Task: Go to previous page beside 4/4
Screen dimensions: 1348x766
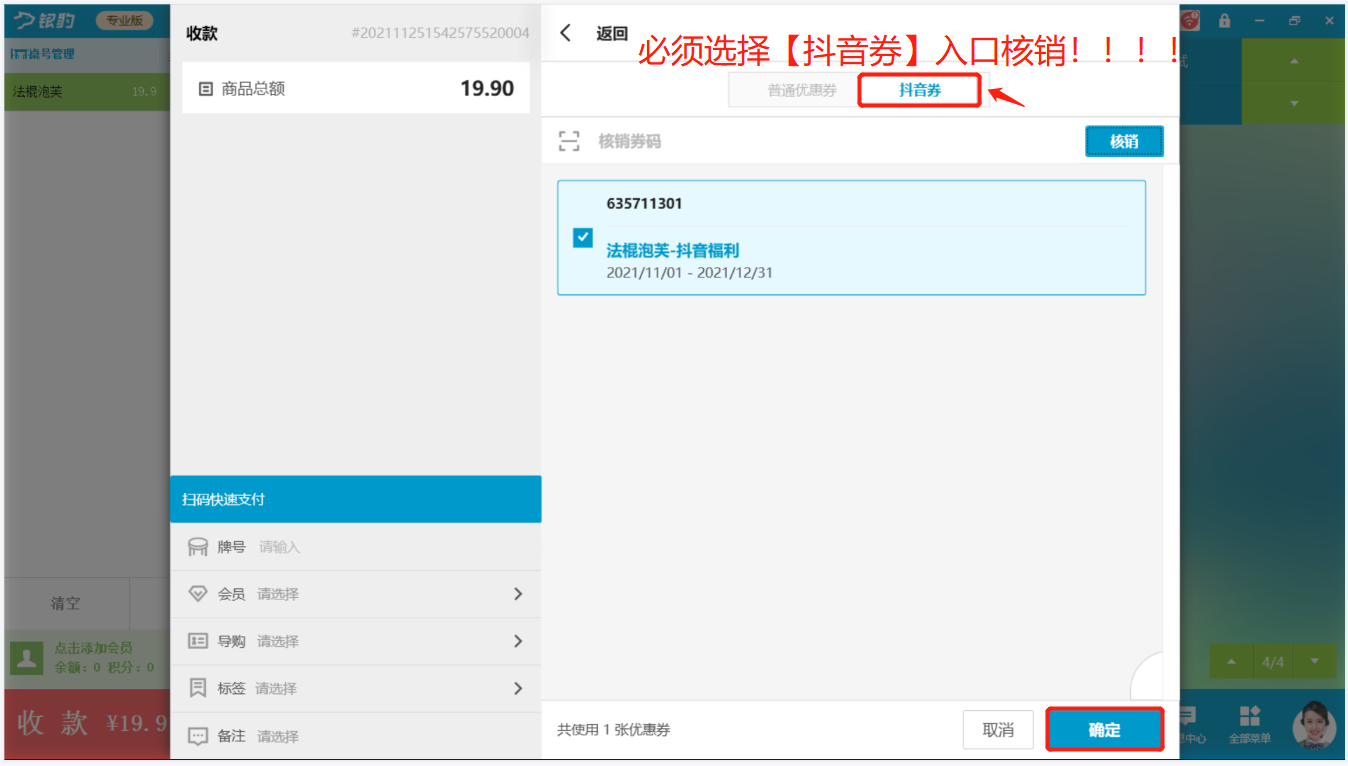Action: click(x=1231, y=662)
